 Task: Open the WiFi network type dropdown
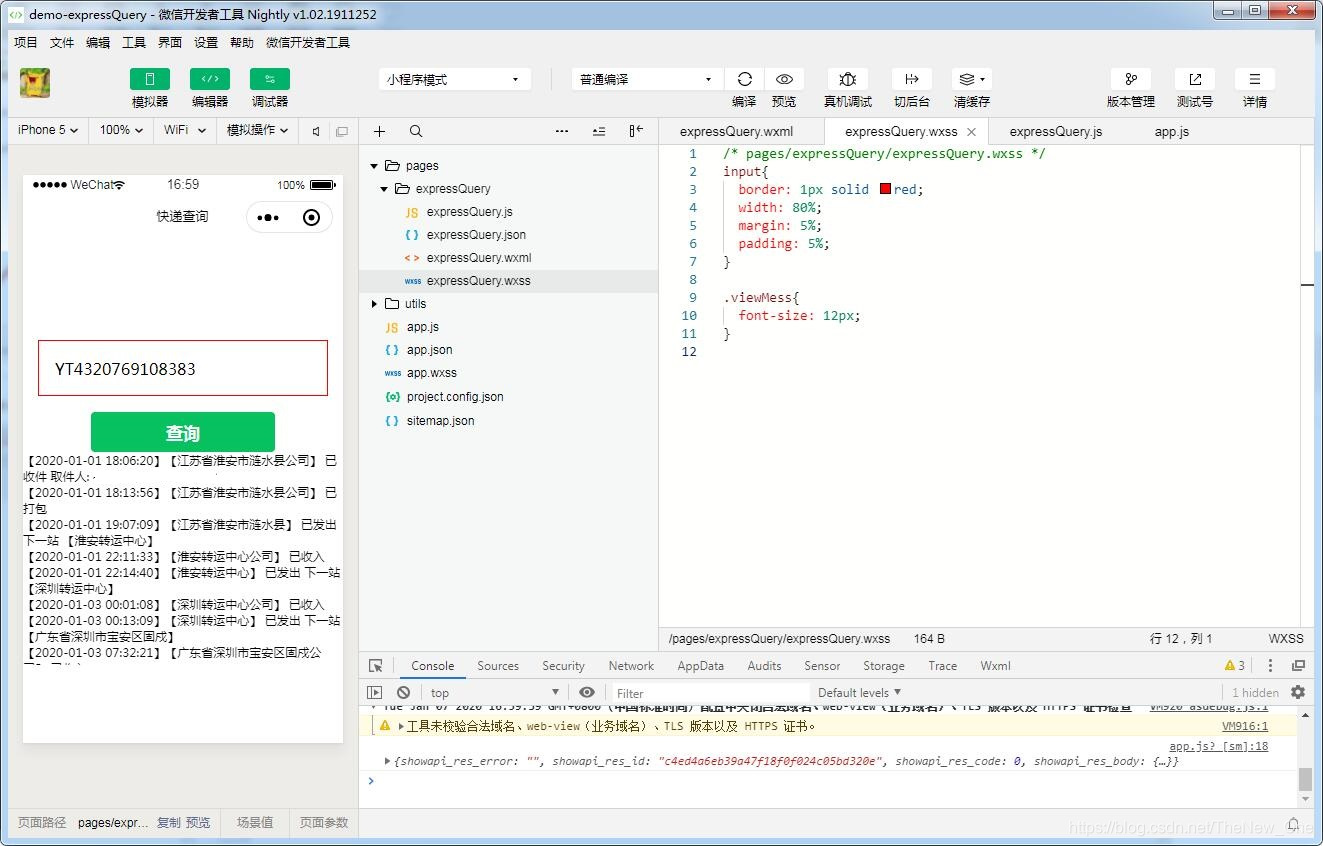click(185, 130)
